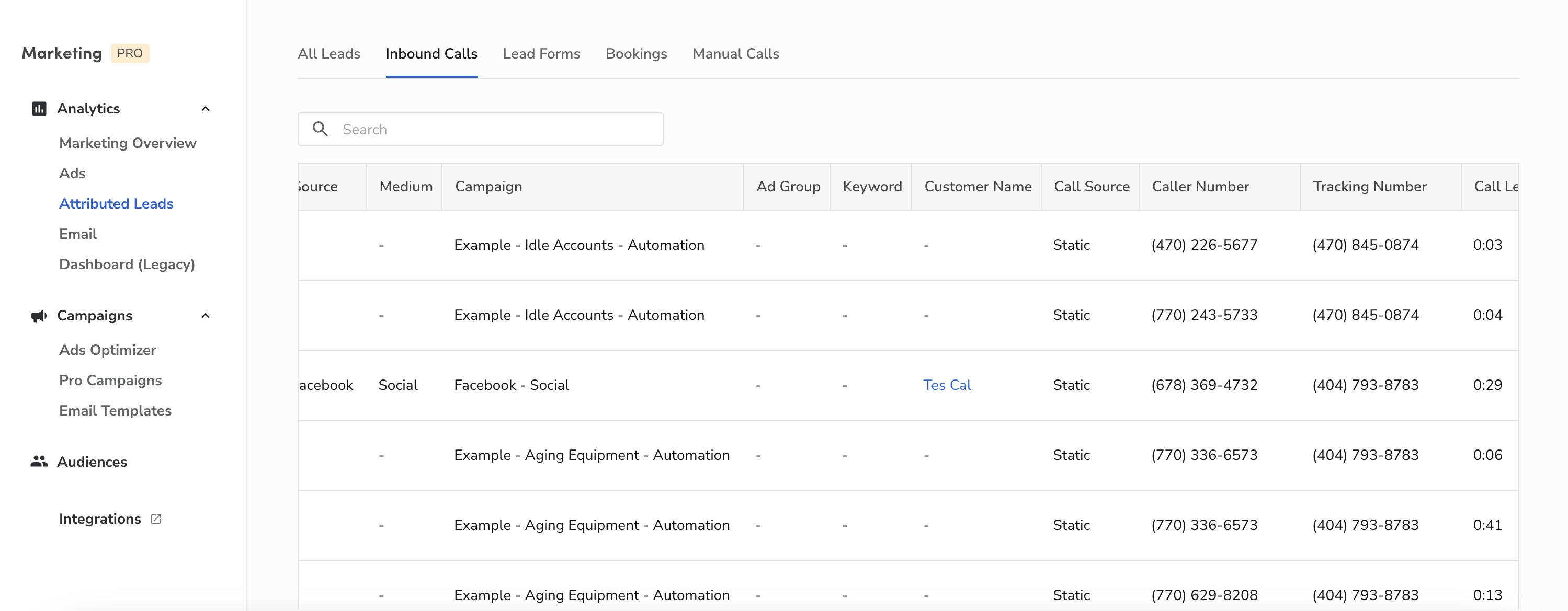The height and width of the screenshot is (611, 1568).
Task: Go to the Bookings tab
Action: click(636, 53)
